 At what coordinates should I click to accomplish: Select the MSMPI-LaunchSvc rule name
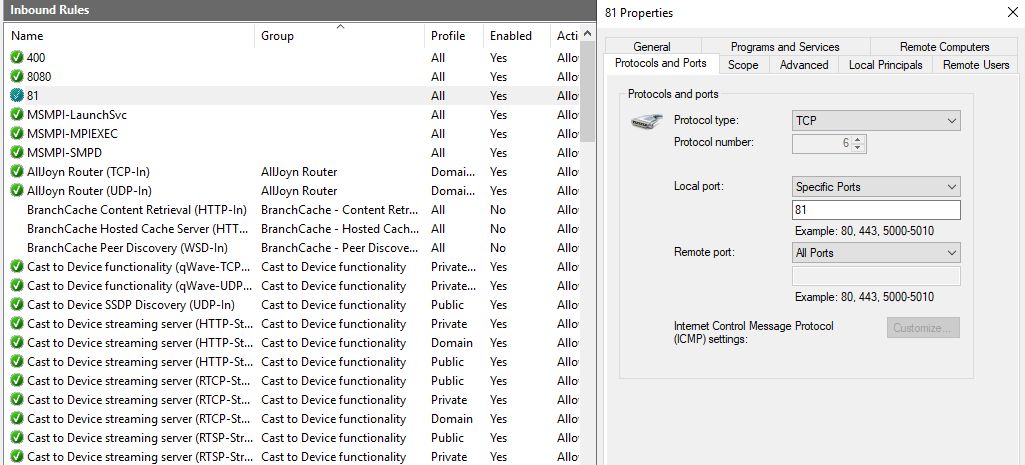coord(77,114)
